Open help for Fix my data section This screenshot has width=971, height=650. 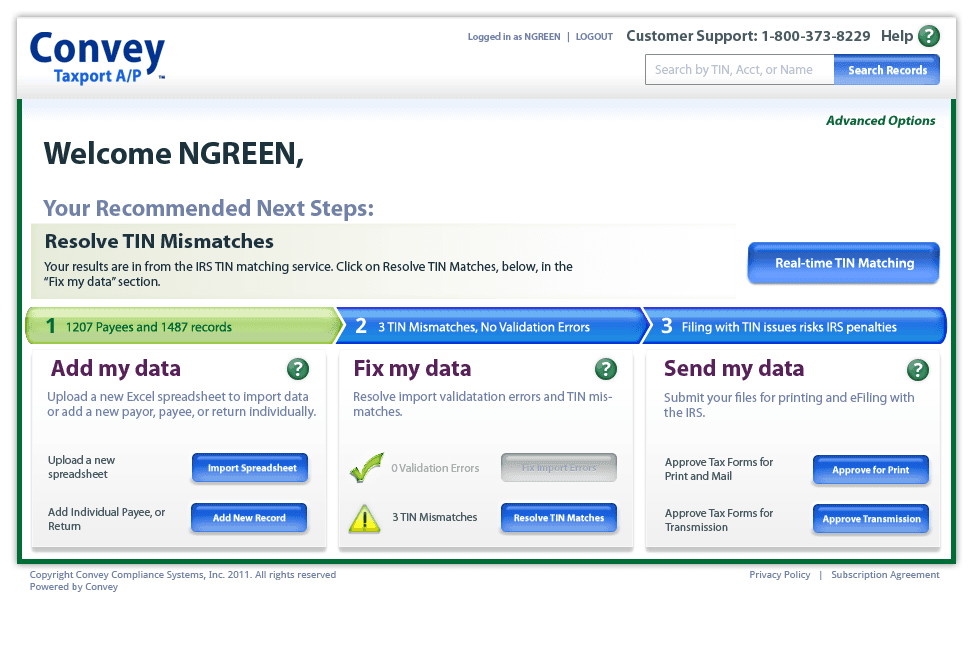coord(606,369)
